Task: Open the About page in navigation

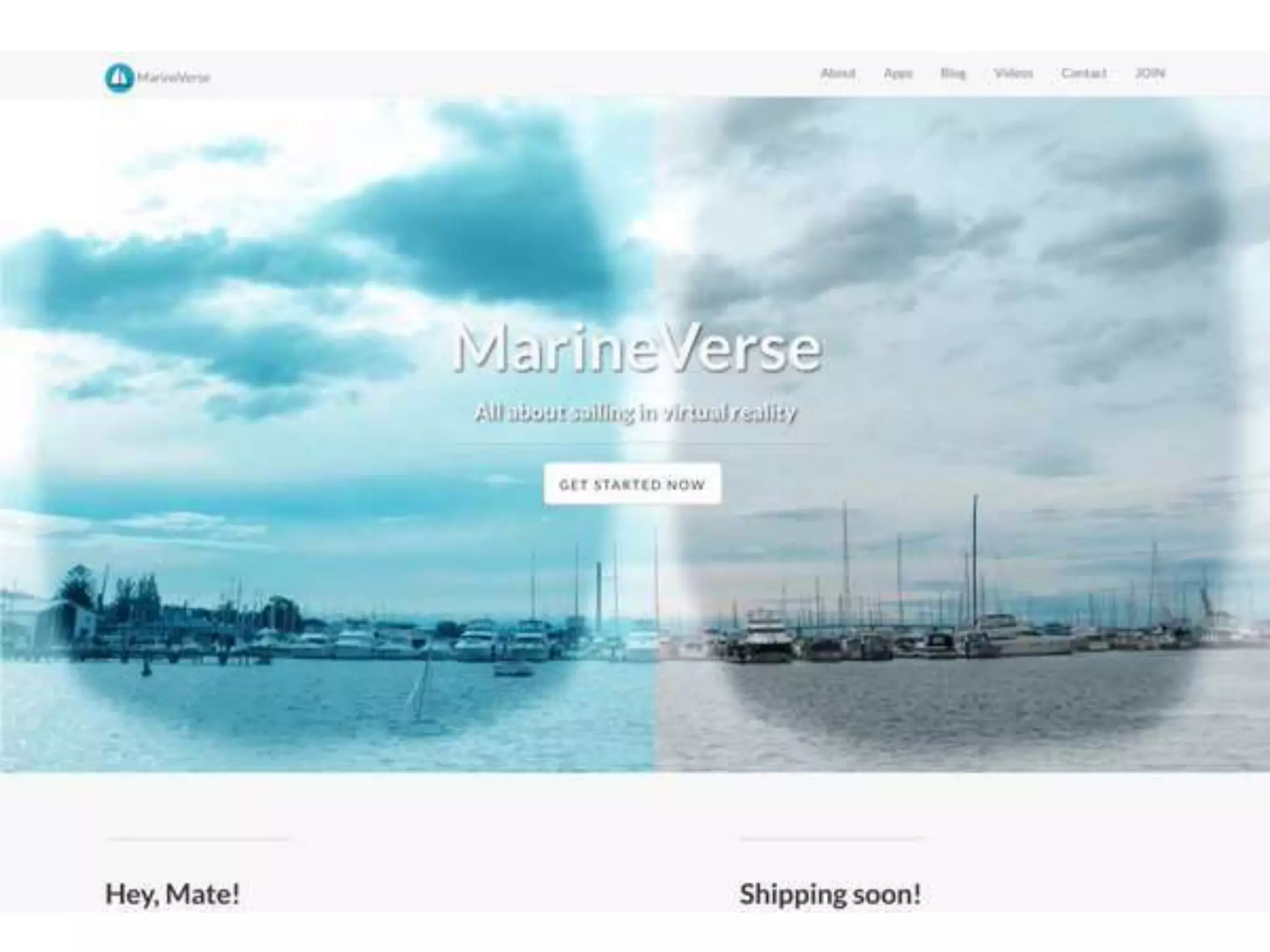Action: [838, 73]
